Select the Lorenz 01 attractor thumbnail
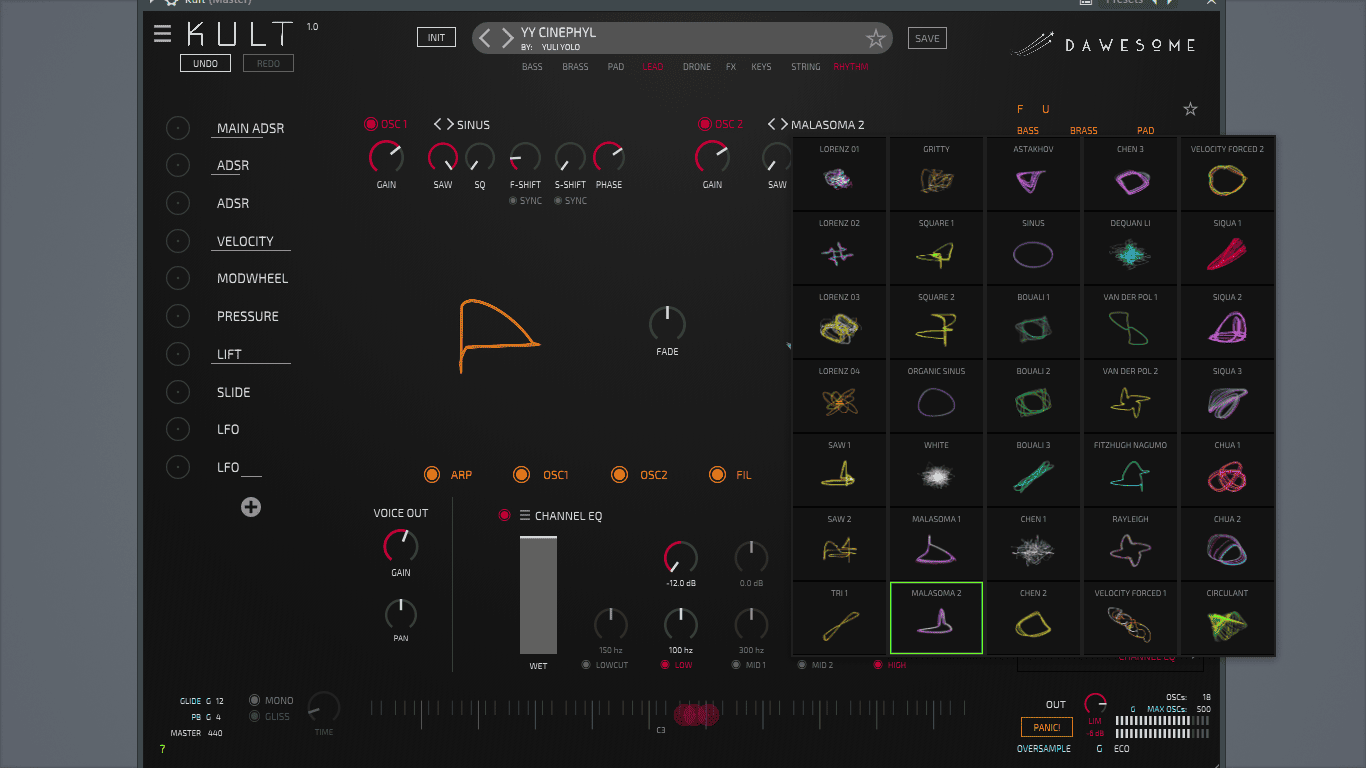The image size is (1366, 768). tap(840, 173)
